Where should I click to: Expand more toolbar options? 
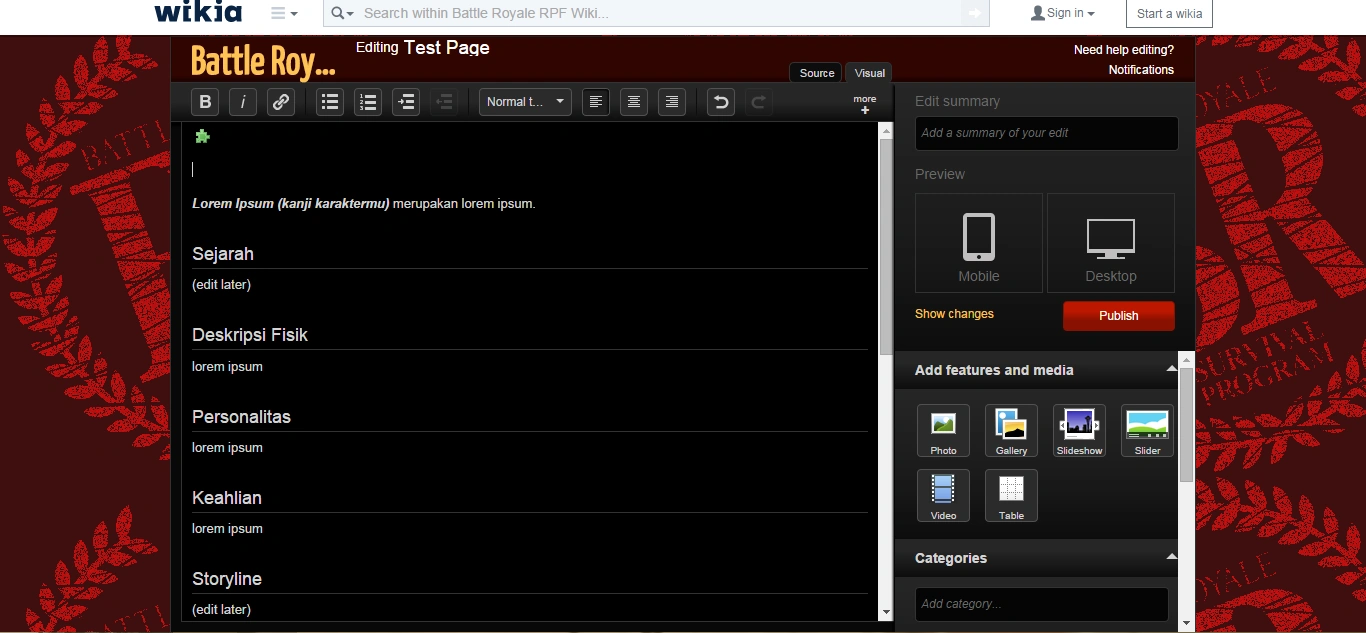point(865,105)
